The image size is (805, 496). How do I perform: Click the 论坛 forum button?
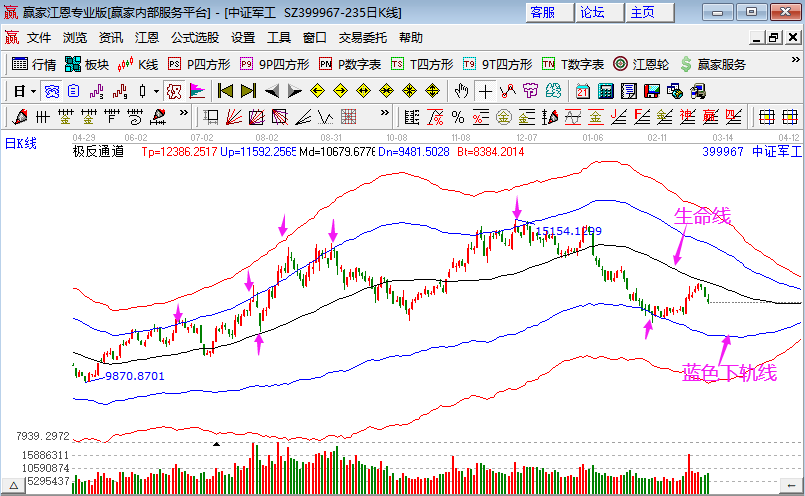600,12
